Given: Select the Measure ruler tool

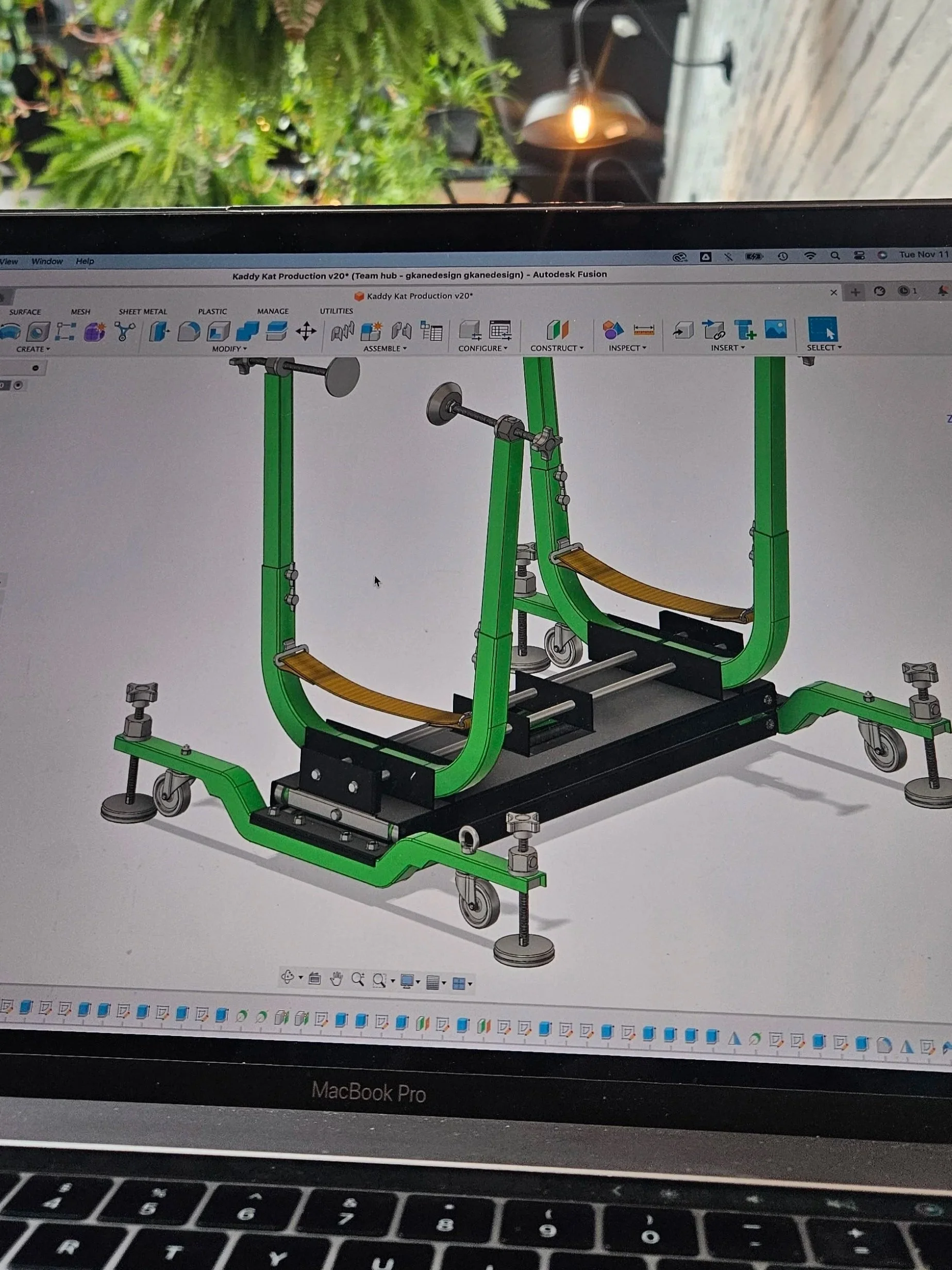Looking at the screenshot, I should tap(644, 329).
